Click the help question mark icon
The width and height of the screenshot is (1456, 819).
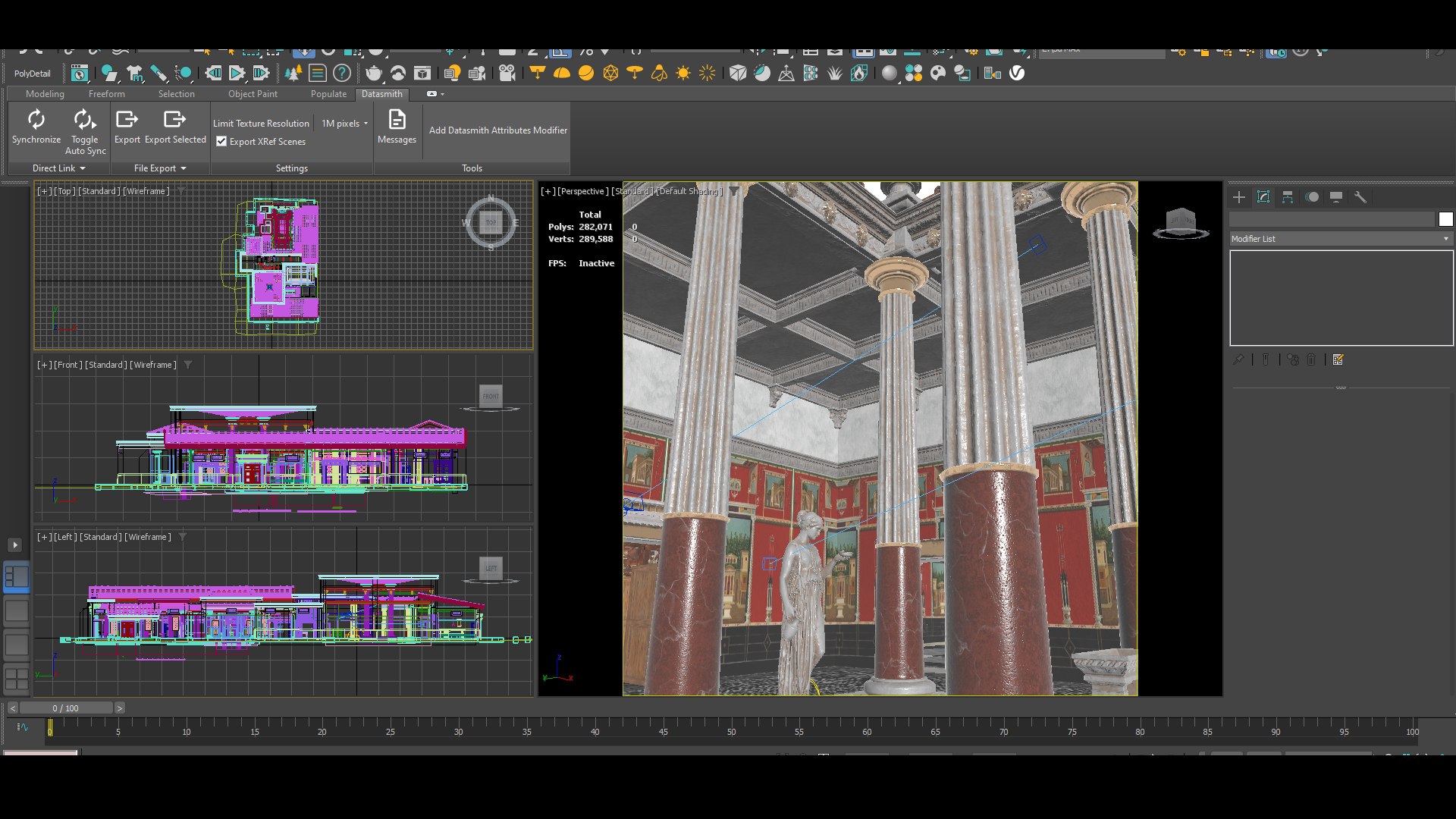(342, 74)
